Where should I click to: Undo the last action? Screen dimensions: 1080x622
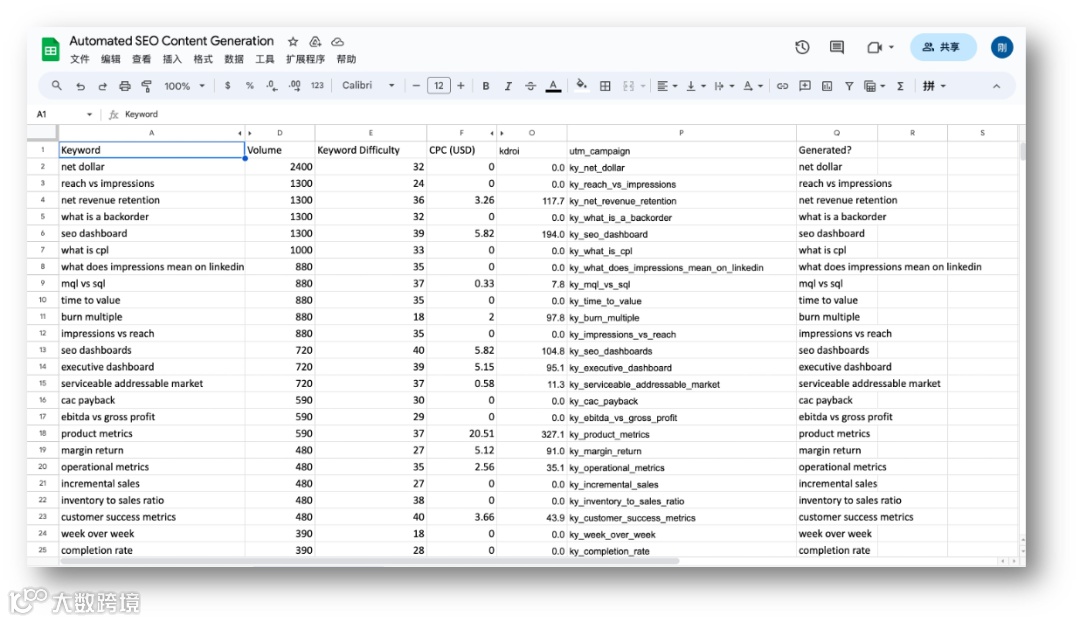(81, 86)
